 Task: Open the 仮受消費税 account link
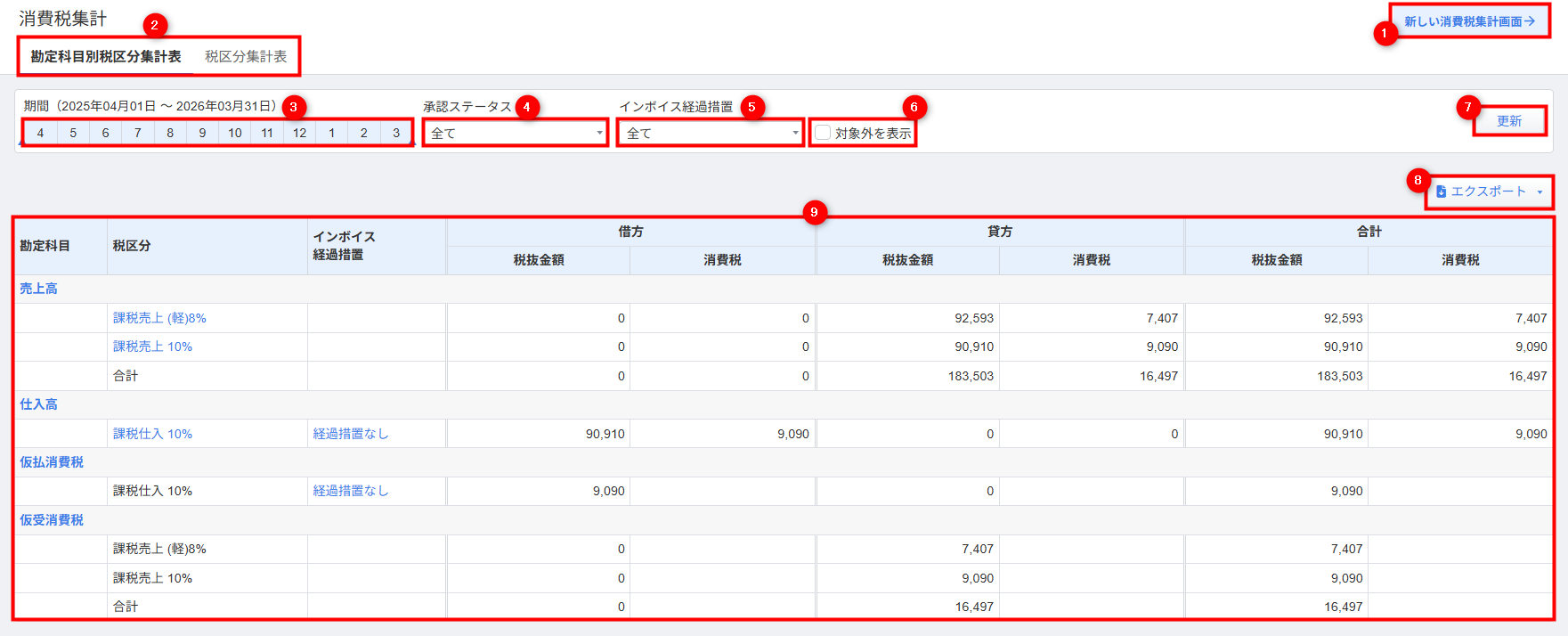point(52,520)
